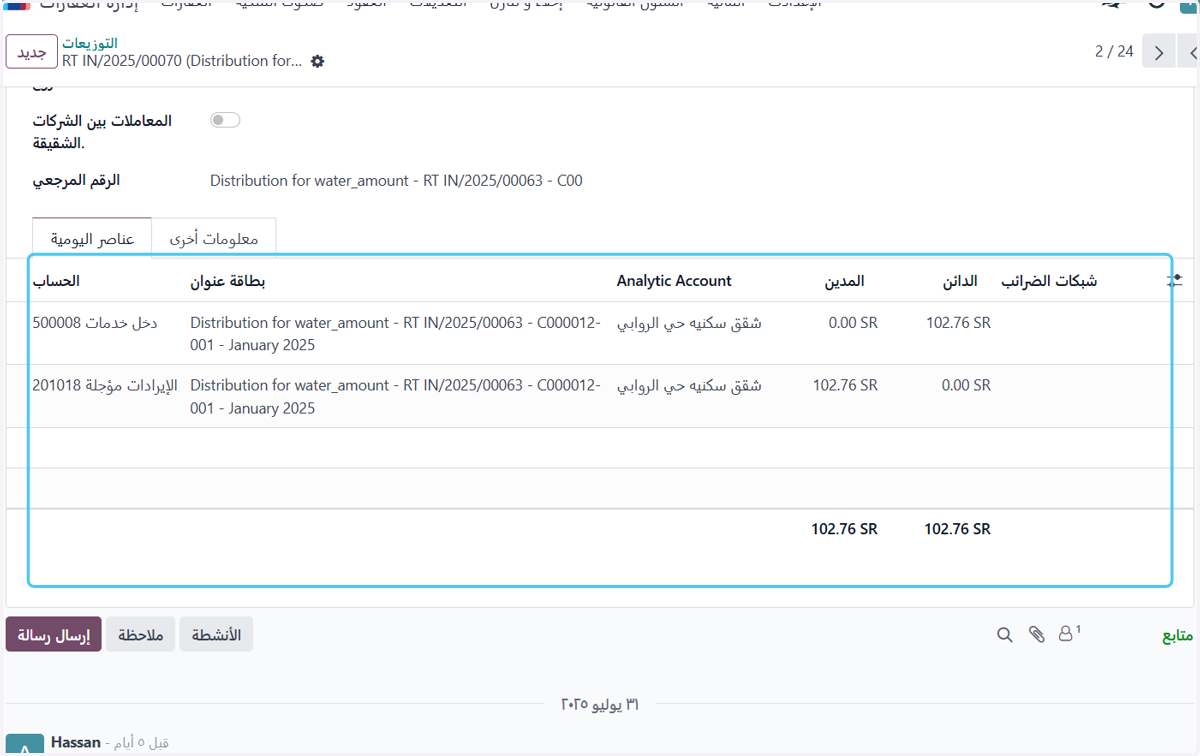Switch to the عناصر اليومية tab
Image resolution: width=1200 pixels, height=756 pixels.
pyautogui.click(x=92, y=239)
